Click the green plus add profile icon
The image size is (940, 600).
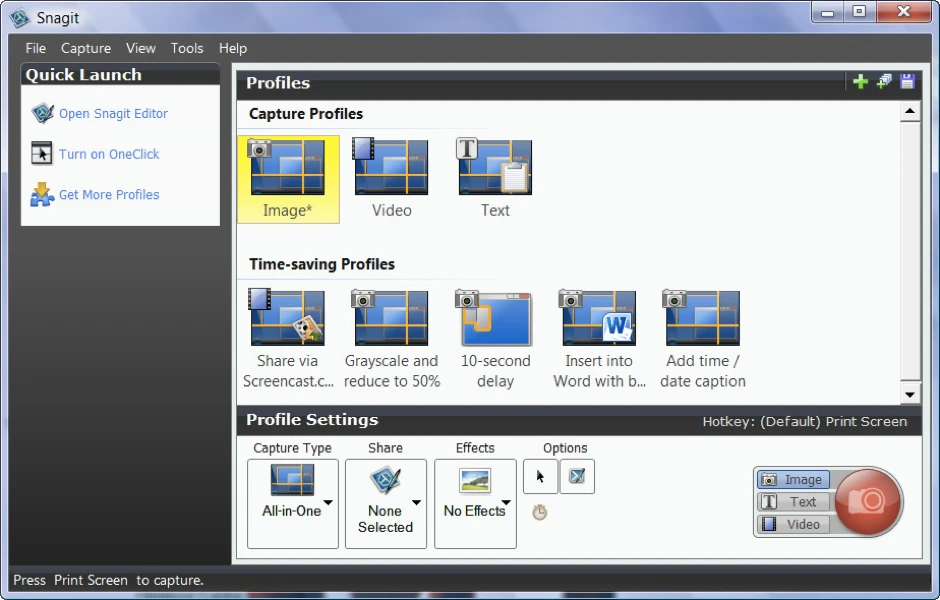tap(860, 82)
